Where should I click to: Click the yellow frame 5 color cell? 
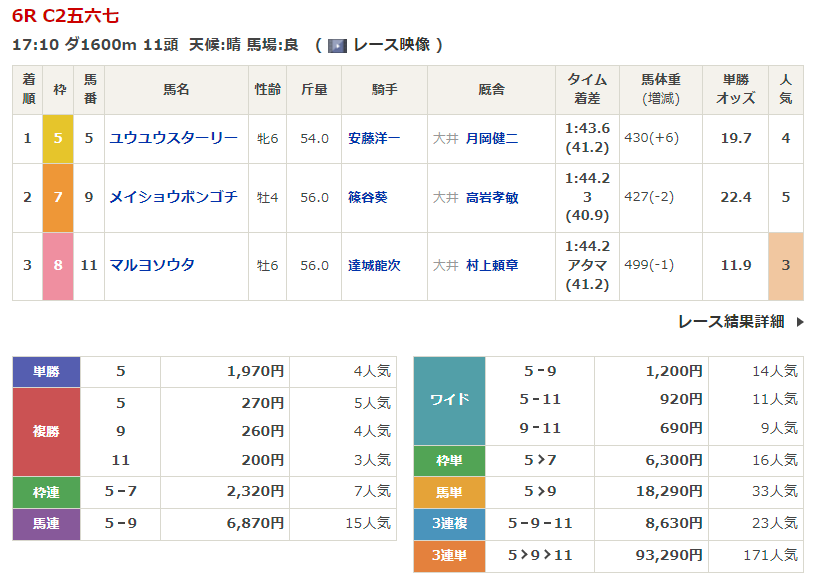pos(58,138)
